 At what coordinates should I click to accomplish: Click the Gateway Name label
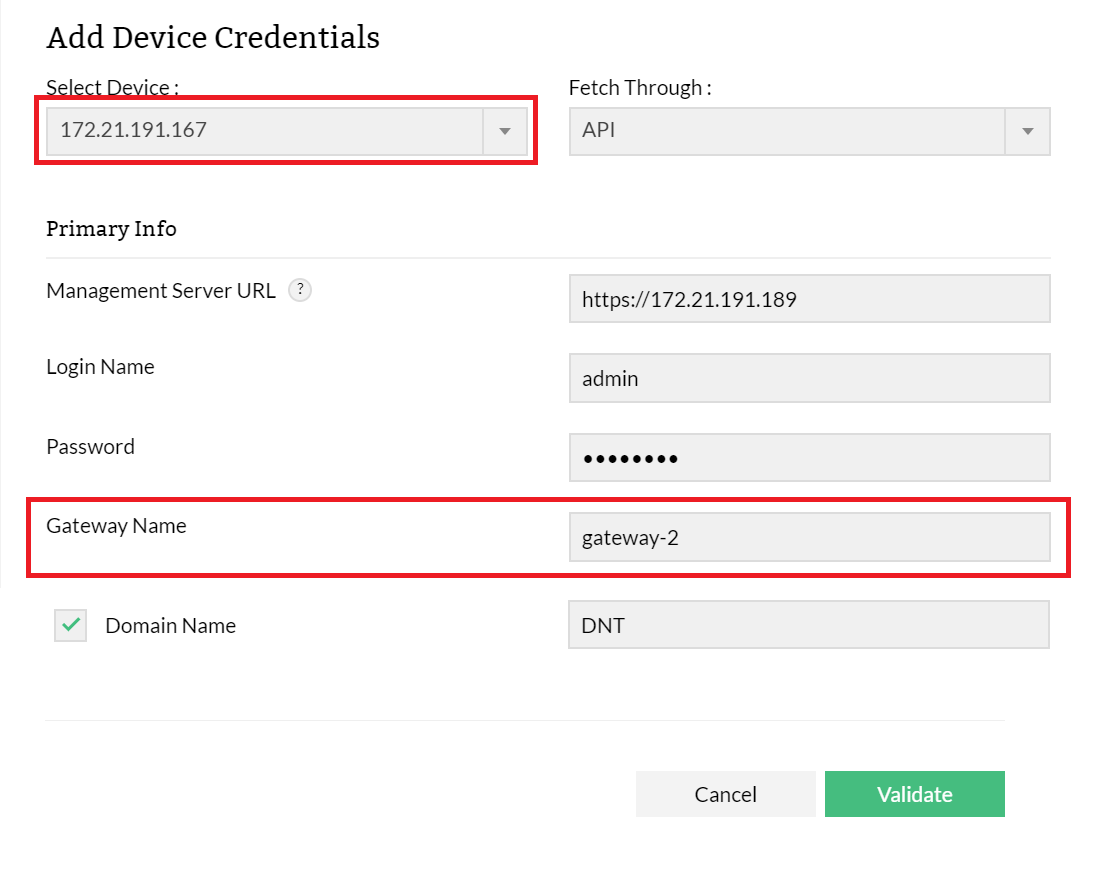click(x=116, y=526)
